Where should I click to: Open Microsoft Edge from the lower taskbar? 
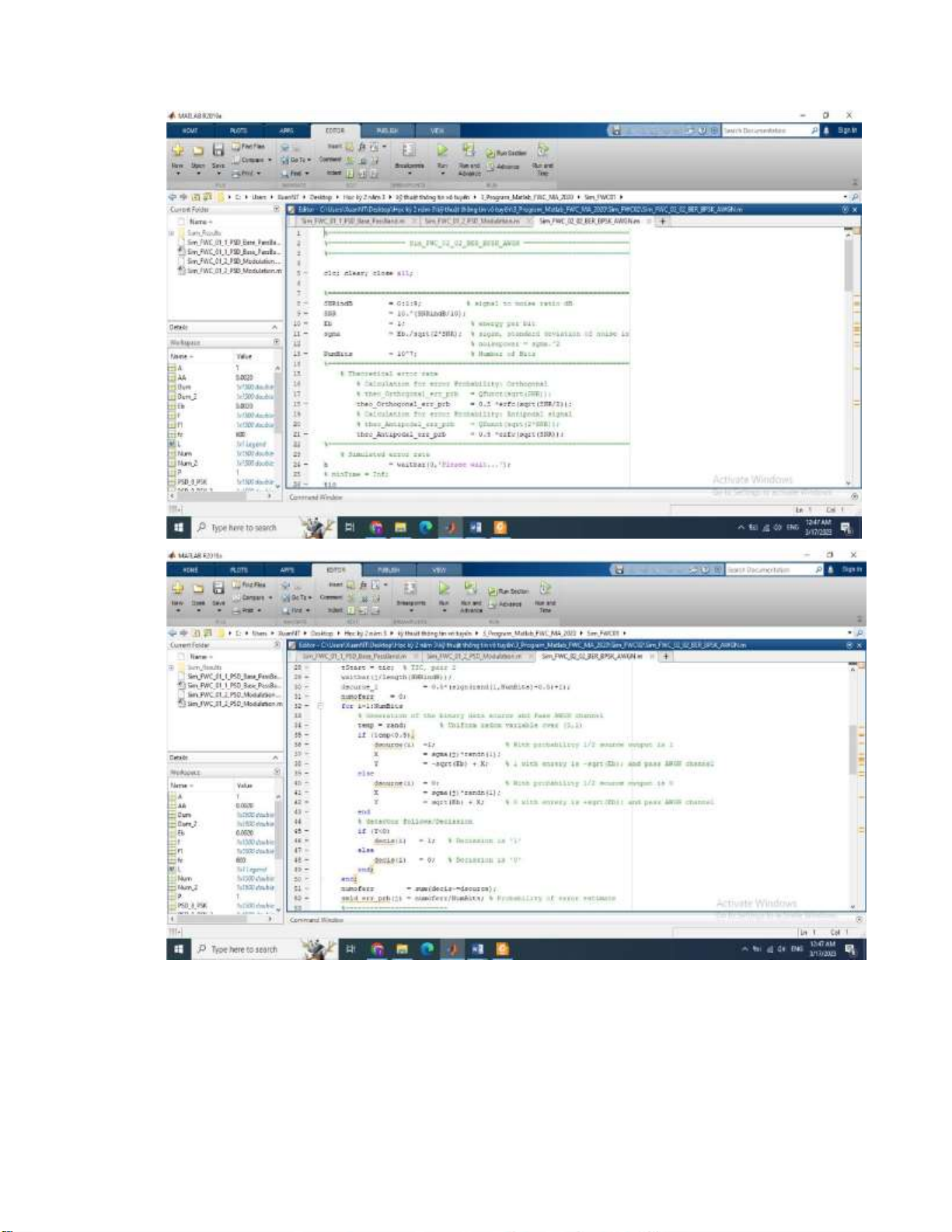click(x=427, y=949)
